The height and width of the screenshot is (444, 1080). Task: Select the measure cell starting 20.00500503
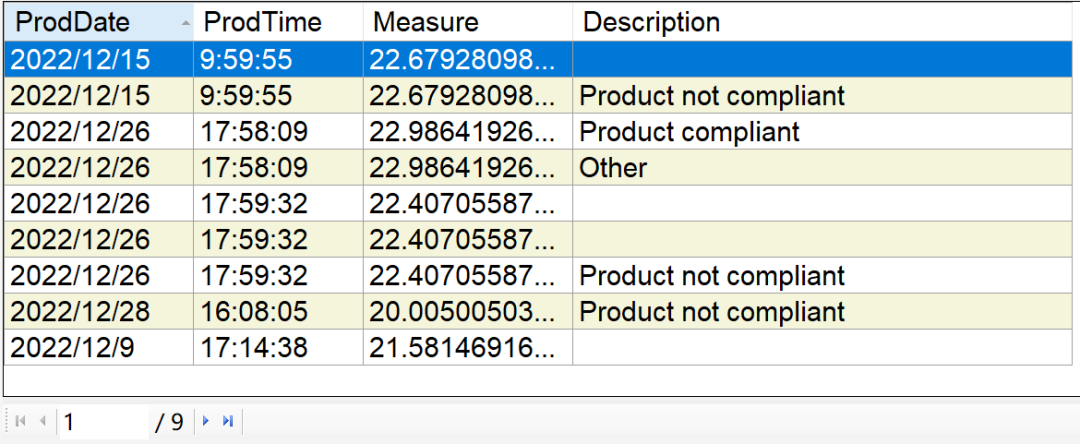(462, 312)
